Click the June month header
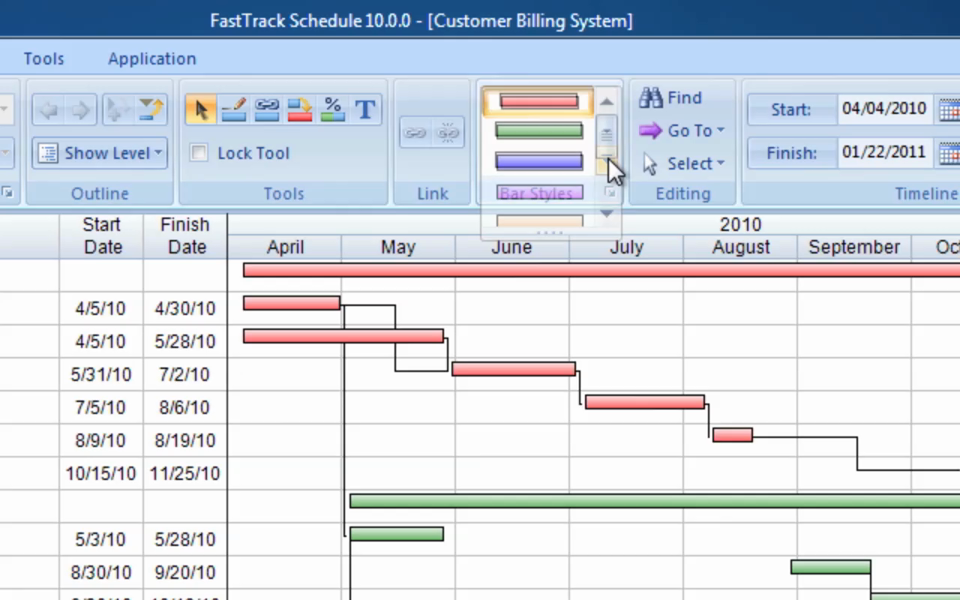The image size is (960, 600). [x=512, y=247]
